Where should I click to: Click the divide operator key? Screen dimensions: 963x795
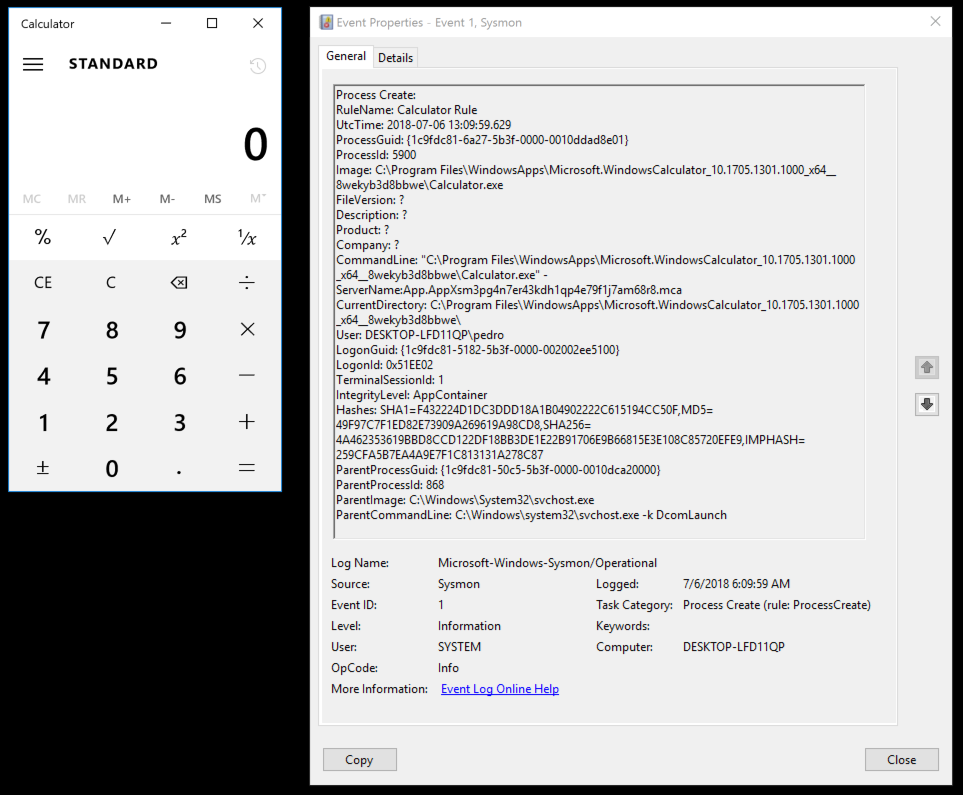tap(247, 283)
